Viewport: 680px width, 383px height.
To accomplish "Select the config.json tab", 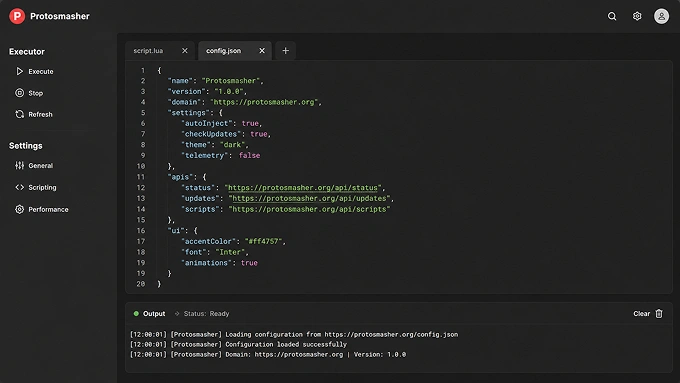I will coord(223,51).
